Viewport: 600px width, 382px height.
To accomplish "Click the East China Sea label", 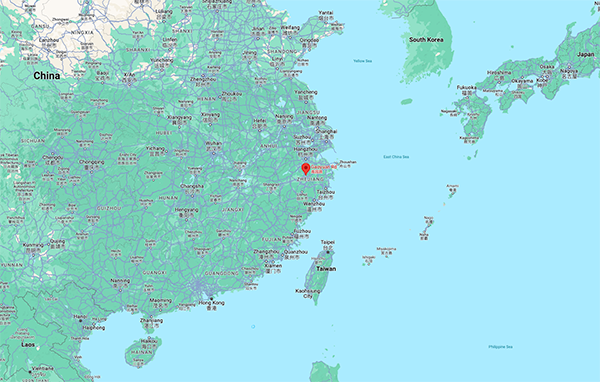I will pos(396,157).
